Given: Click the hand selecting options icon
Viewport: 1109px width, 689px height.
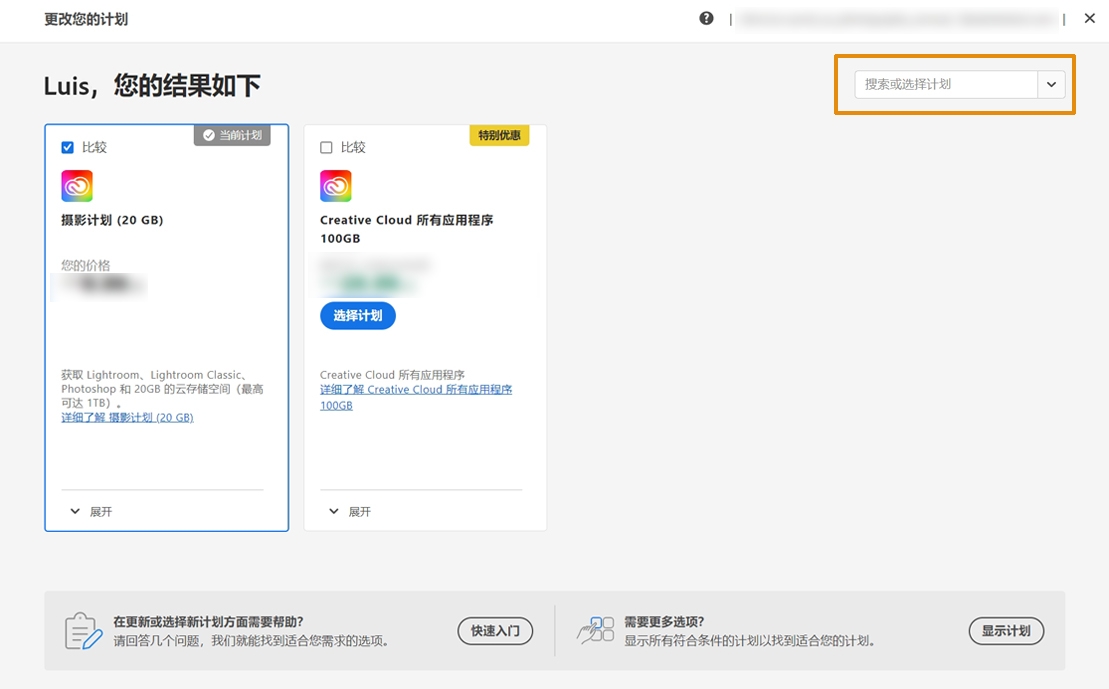Looking at the screenshot, I should [596, 630].
